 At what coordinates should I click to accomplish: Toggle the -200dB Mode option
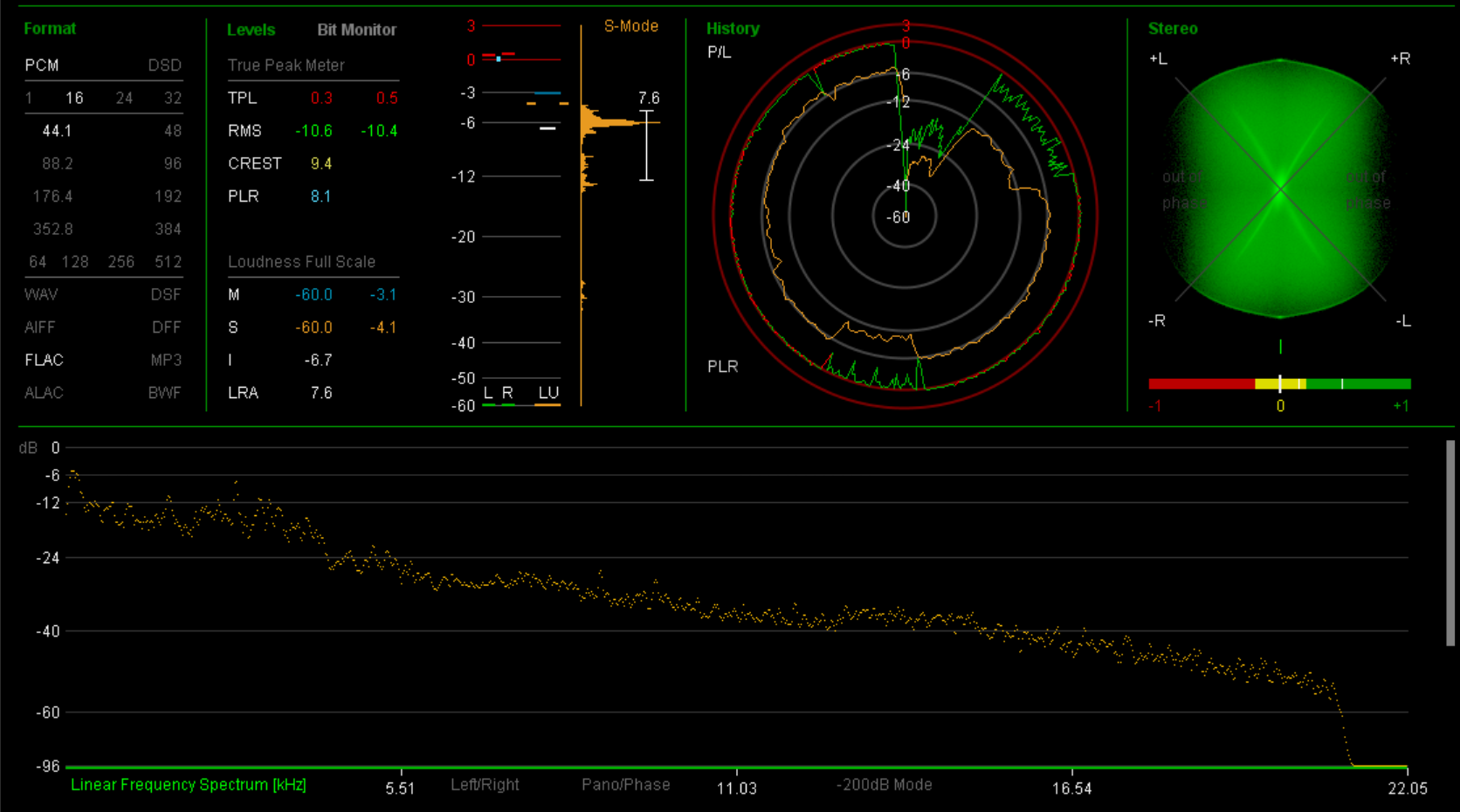click(884, 784)
